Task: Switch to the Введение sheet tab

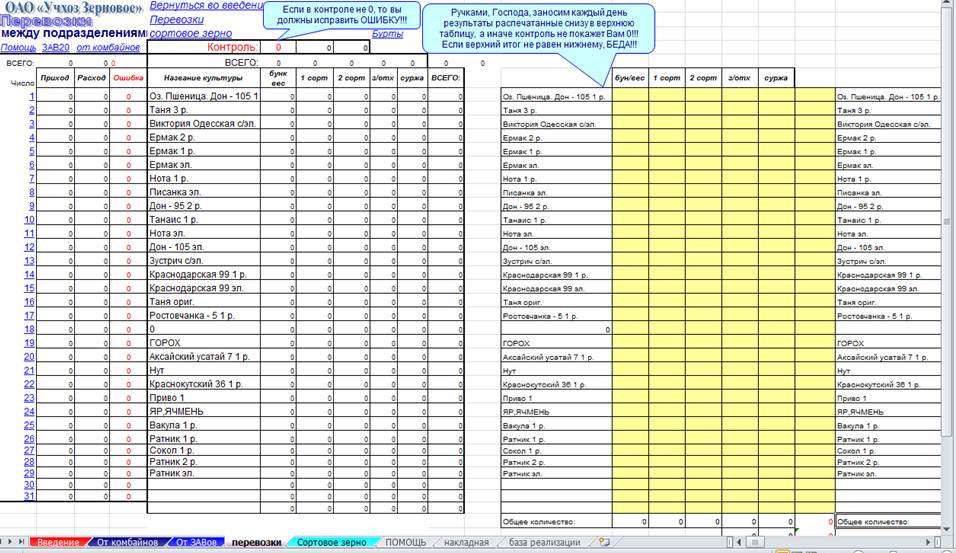Action: point(58,542)
